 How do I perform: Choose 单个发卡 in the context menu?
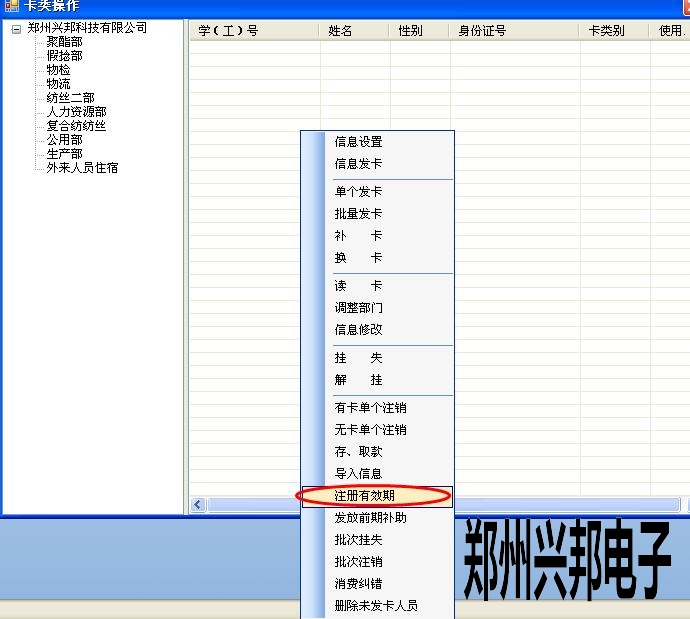pos(358,192)
